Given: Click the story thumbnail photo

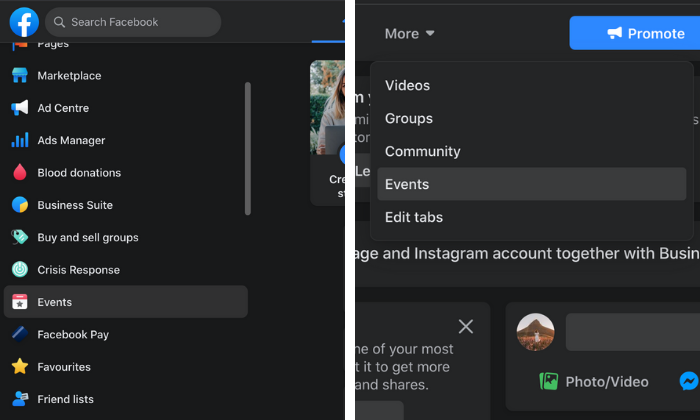Looking at the screenshot, I should click(327, 108).
